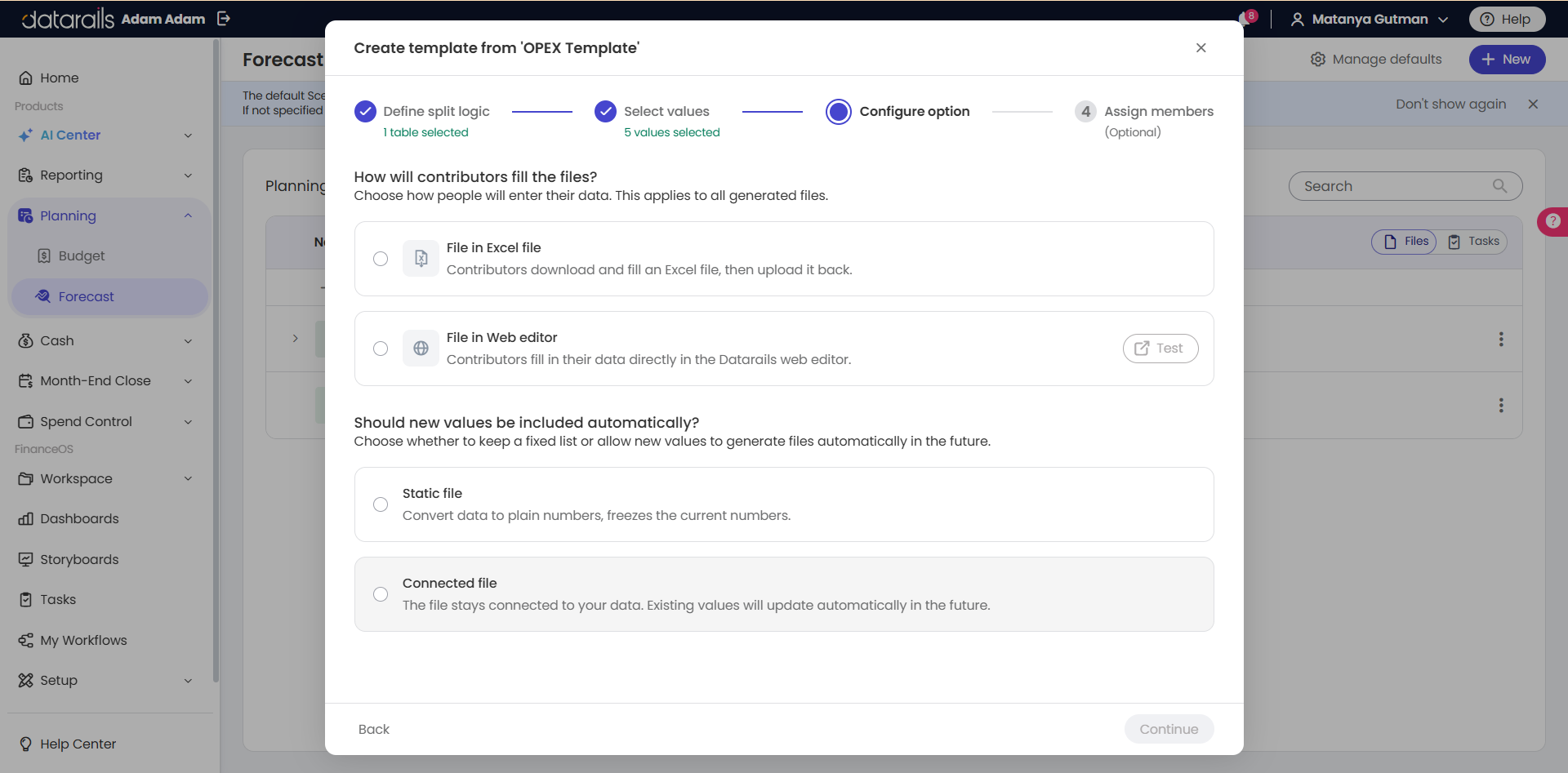Click Don't show again link

coord(1450,104)
